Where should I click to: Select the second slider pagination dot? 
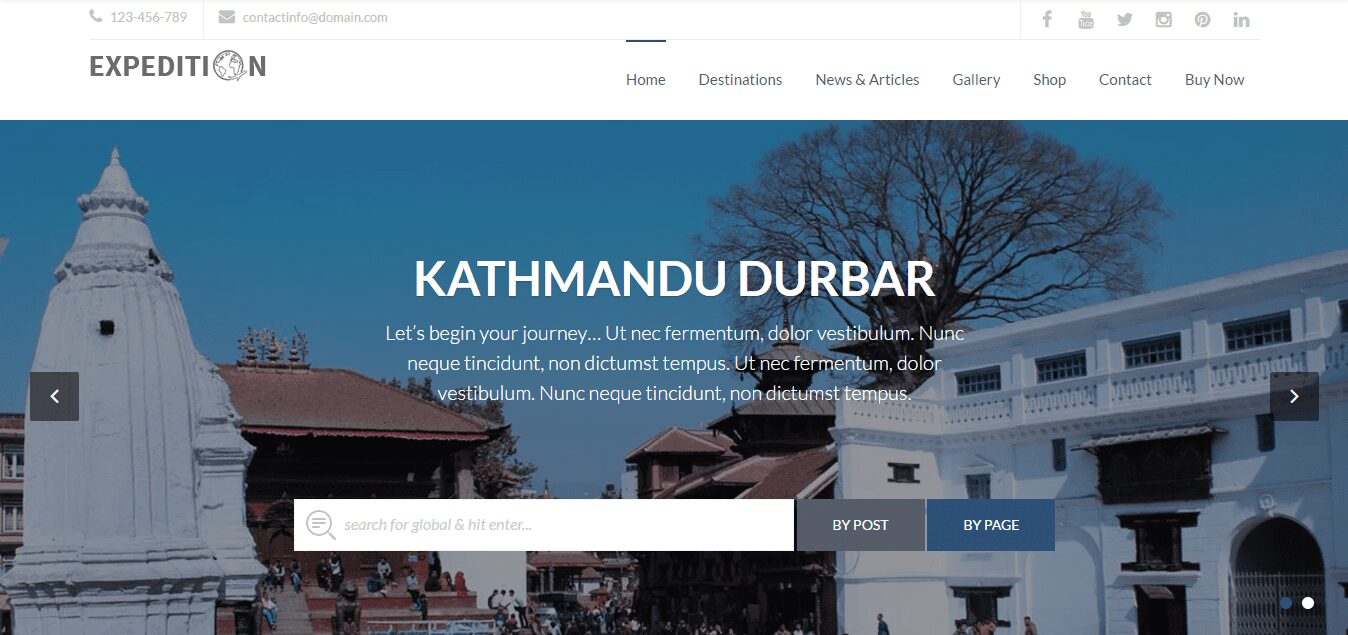1308,603
